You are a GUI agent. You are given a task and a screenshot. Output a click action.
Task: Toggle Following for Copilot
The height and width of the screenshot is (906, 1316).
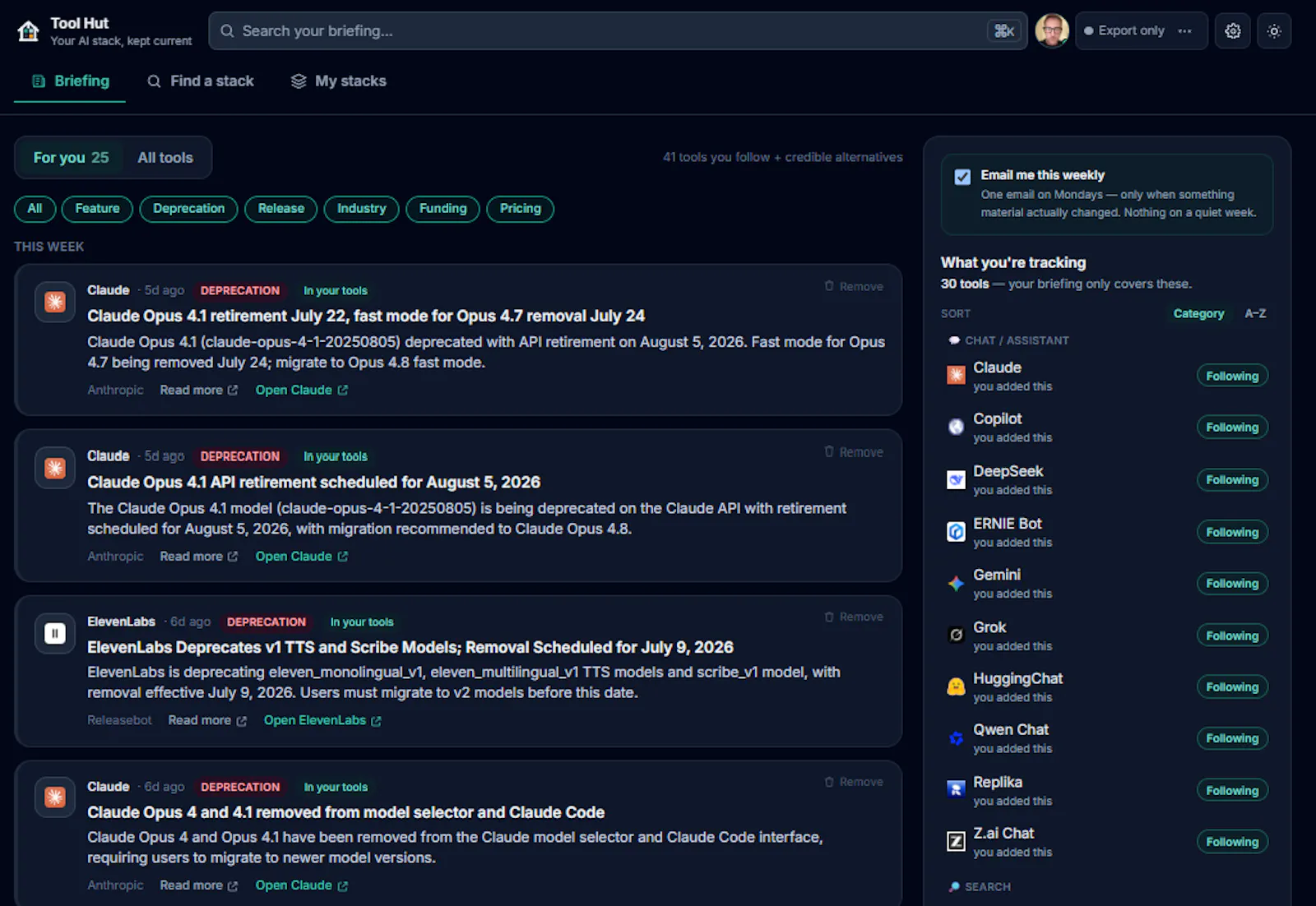click(x=1232, y=427)
